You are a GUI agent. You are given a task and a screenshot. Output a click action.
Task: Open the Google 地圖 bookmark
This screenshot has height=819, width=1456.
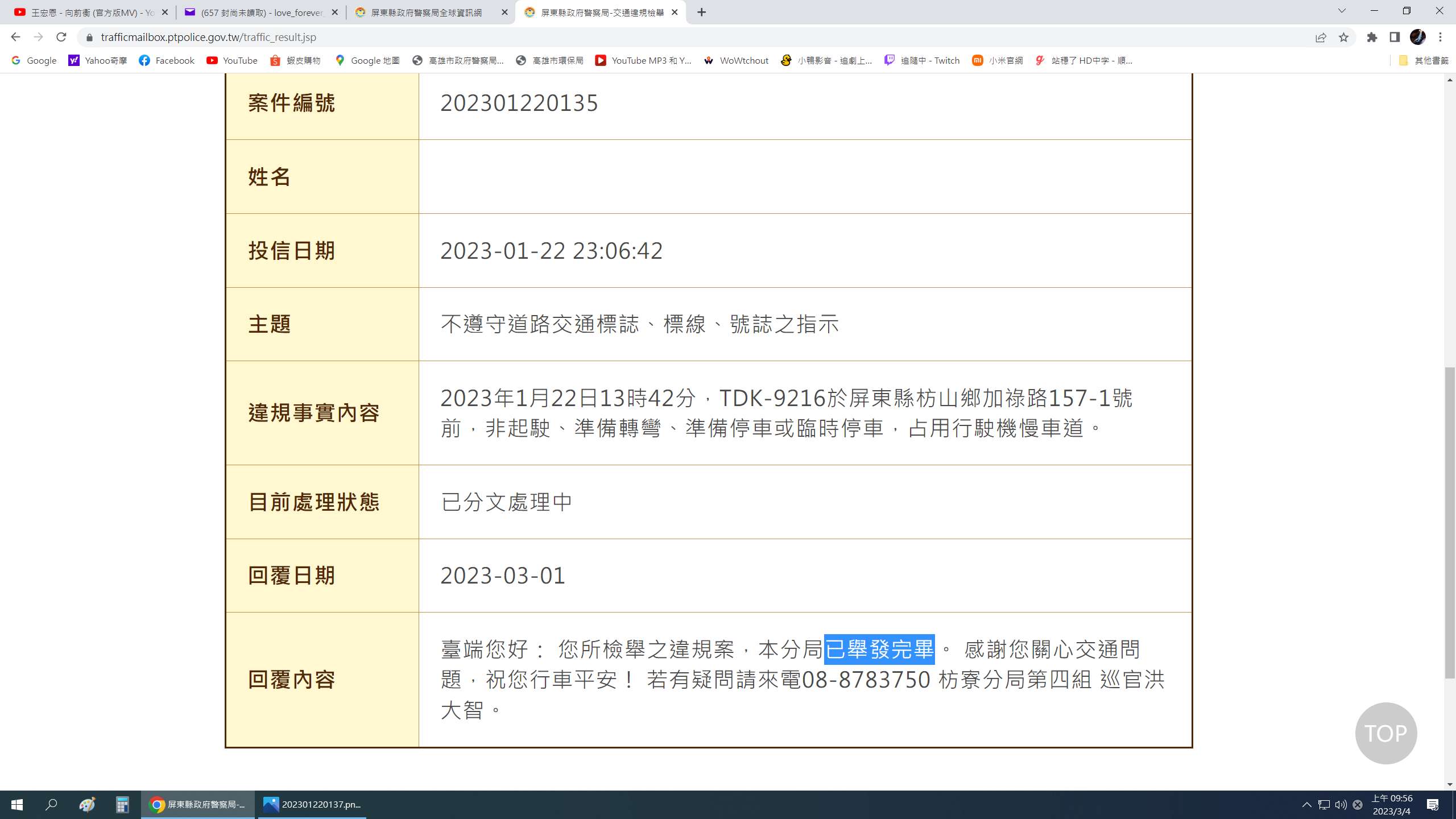click(x=367, y=60)
